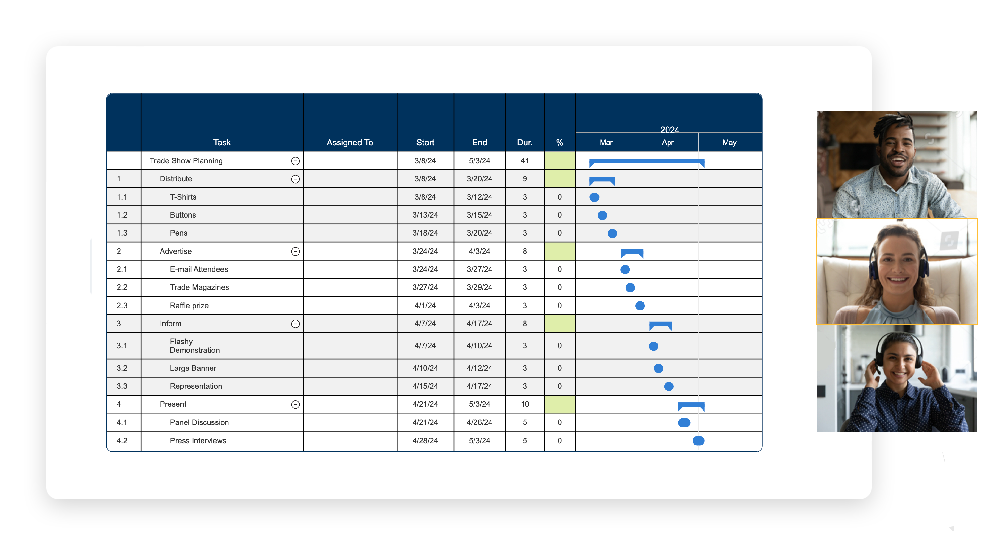This screenshot has width=1000, height=550.
Task: Click end date 3/20/24 in Pens row
Action: pos(479,233)
